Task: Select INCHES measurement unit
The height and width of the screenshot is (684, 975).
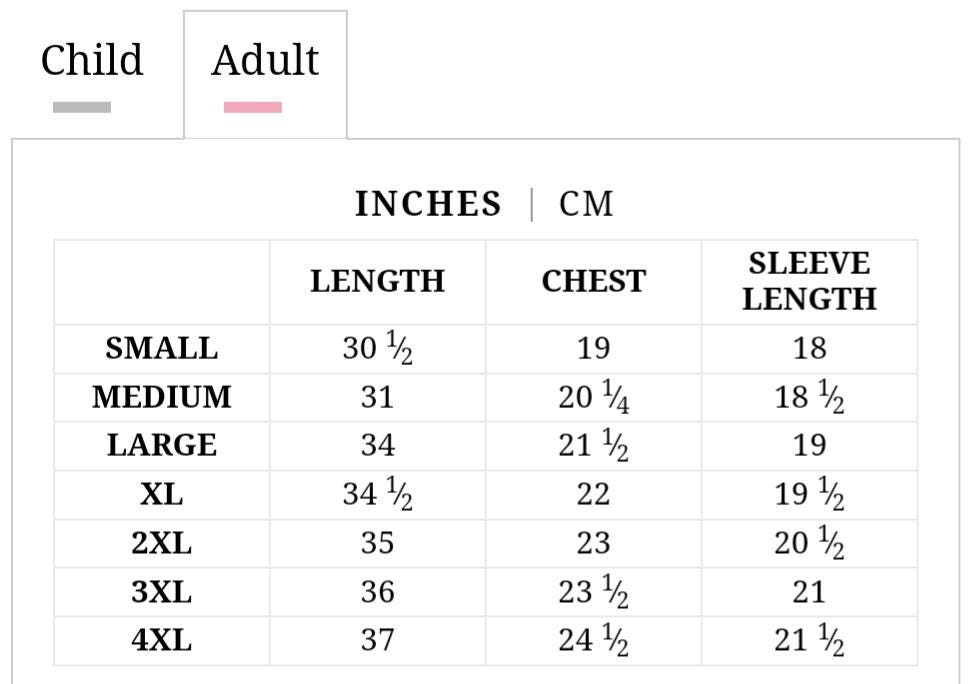Action: tap(428, 204)
